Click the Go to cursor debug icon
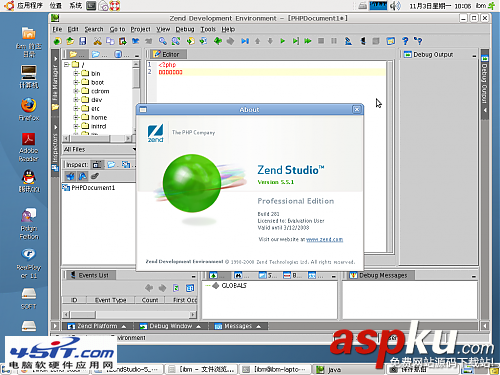Screen dimensions: 500x375 295,41
